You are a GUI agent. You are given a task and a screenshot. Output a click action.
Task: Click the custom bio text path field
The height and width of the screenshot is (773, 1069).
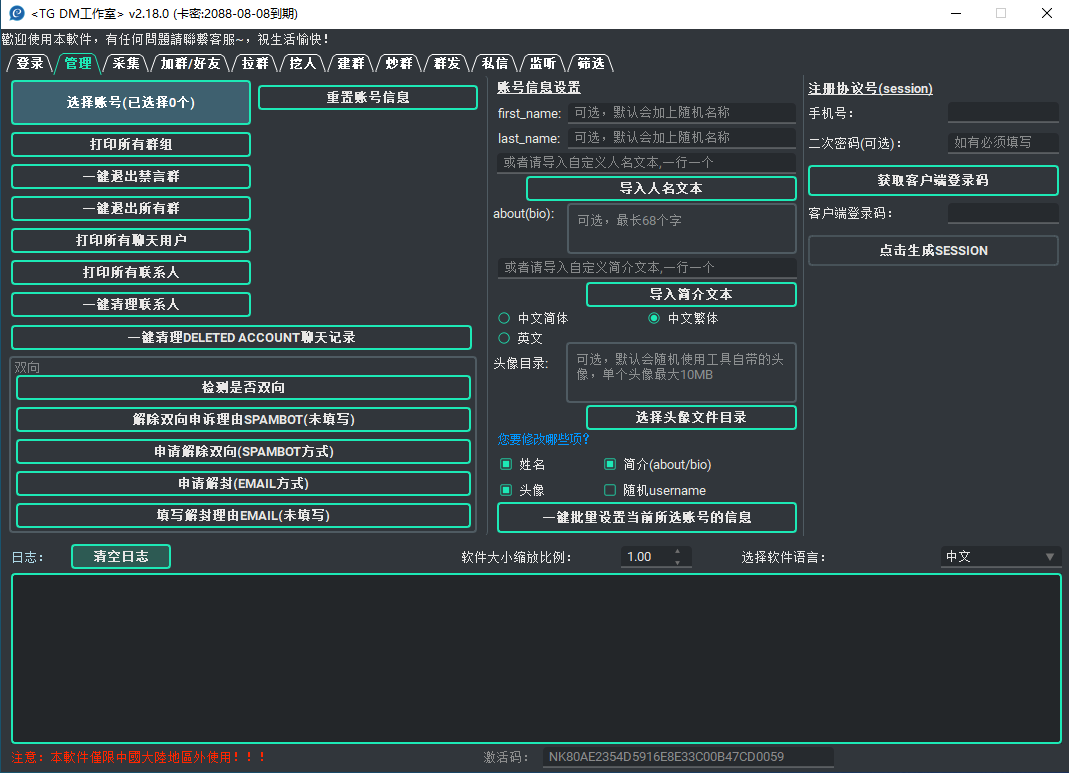(x=646, y=268)
